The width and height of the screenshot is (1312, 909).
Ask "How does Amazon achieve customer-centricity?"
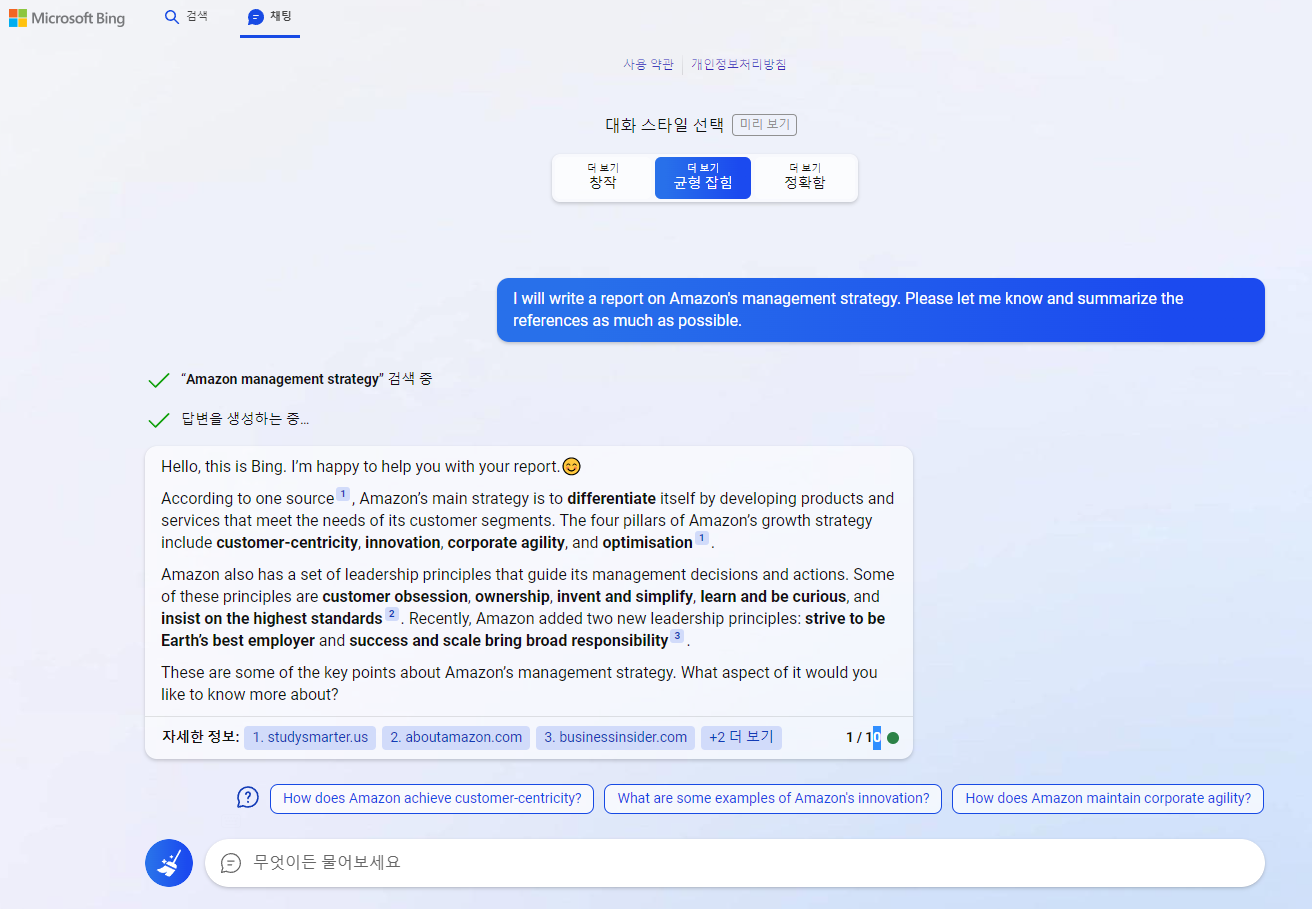coord(432,799)
